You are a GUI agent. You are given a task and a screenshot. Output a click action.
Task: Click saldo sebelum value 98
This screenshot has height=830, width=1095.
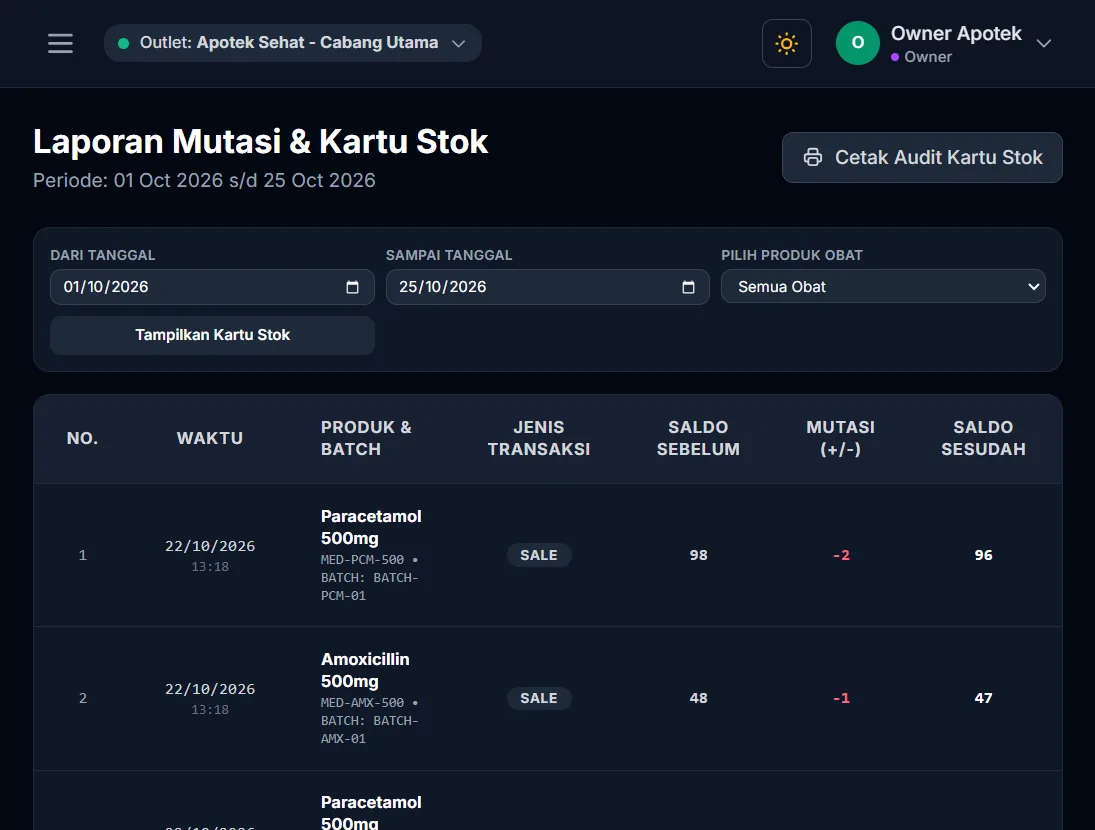tap(698, 555)
